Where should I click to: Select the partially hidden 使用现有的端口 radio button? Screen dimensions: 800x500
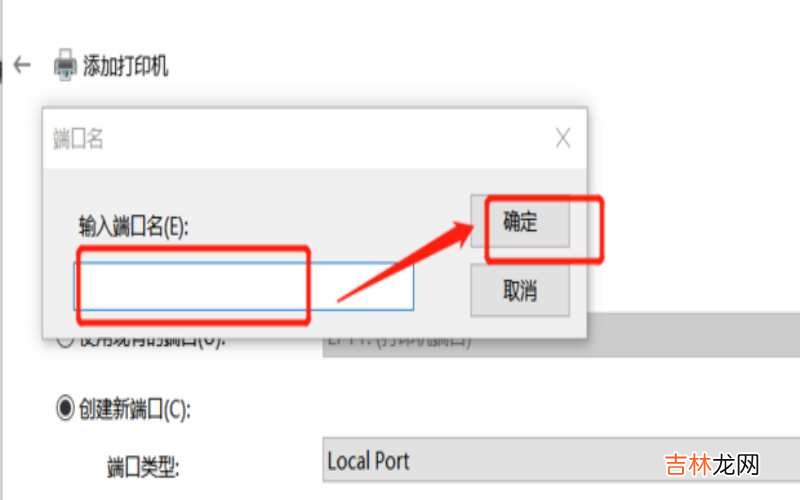click(65, 340)
